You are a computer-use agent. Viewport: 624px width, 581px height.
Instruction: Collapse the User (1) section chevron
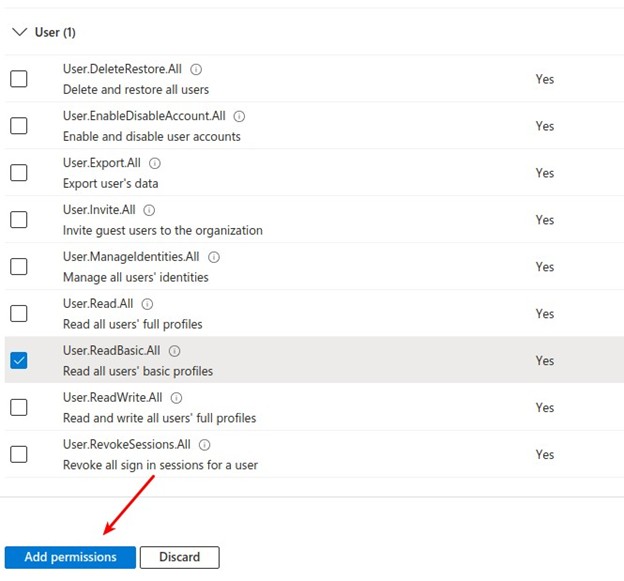click(20, 32)
